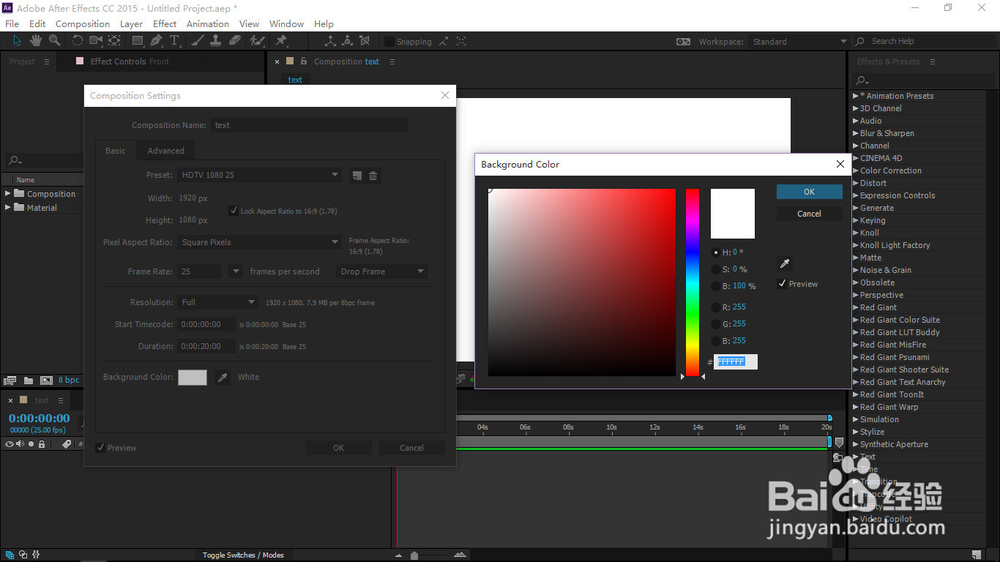This screenshot has width=1000, height=562.
Task: Click the delete preset trash icon
Action: point(373,175)
